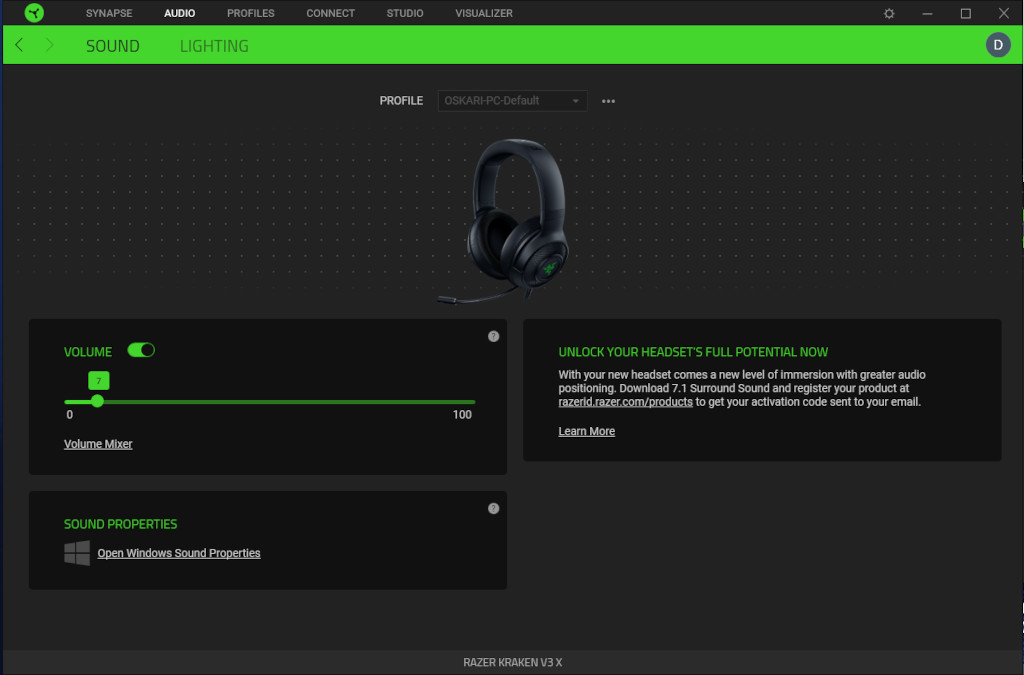This screenshot has height=675, width=1024.
Task: Open settings via the gear icon
Action: pos(889,13)
